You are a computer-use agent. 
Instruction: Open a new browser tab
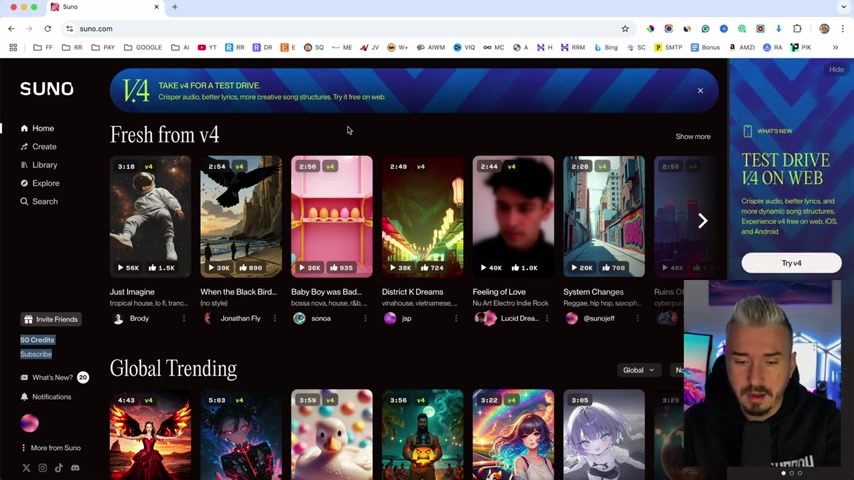[x=175, y=7]
